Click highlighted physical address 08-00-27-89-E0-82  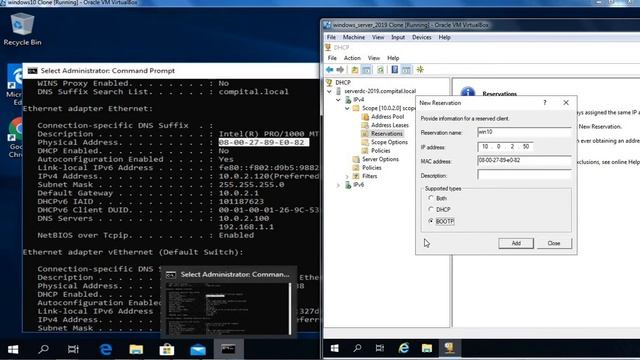[263, 142]
